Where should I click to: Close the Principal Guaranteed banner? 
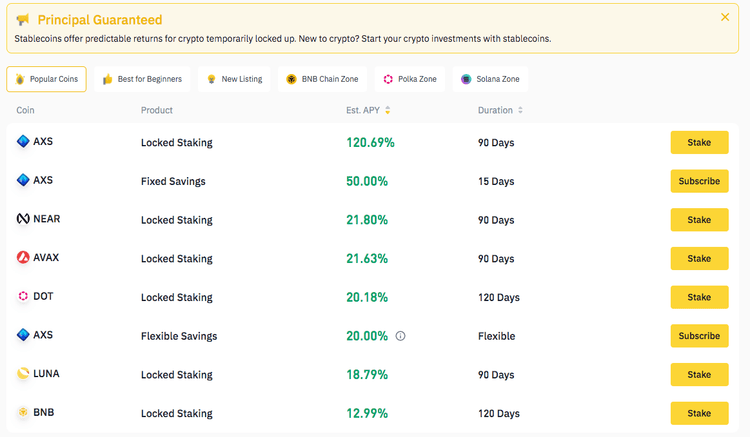tap(725, 17)
